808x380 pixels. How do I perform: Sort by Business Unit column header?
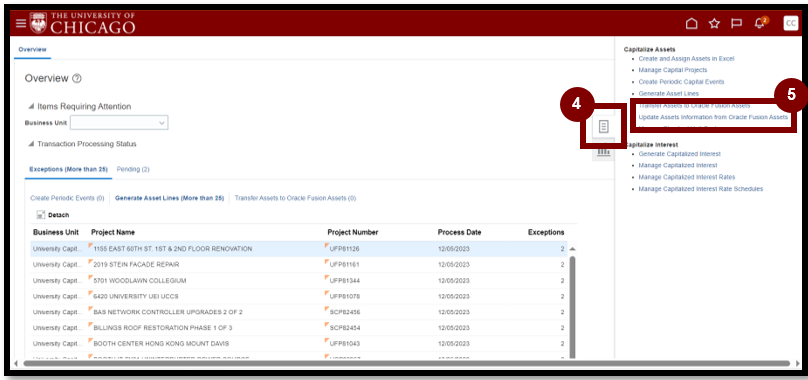pyautogui.click(x=56, y=233)
